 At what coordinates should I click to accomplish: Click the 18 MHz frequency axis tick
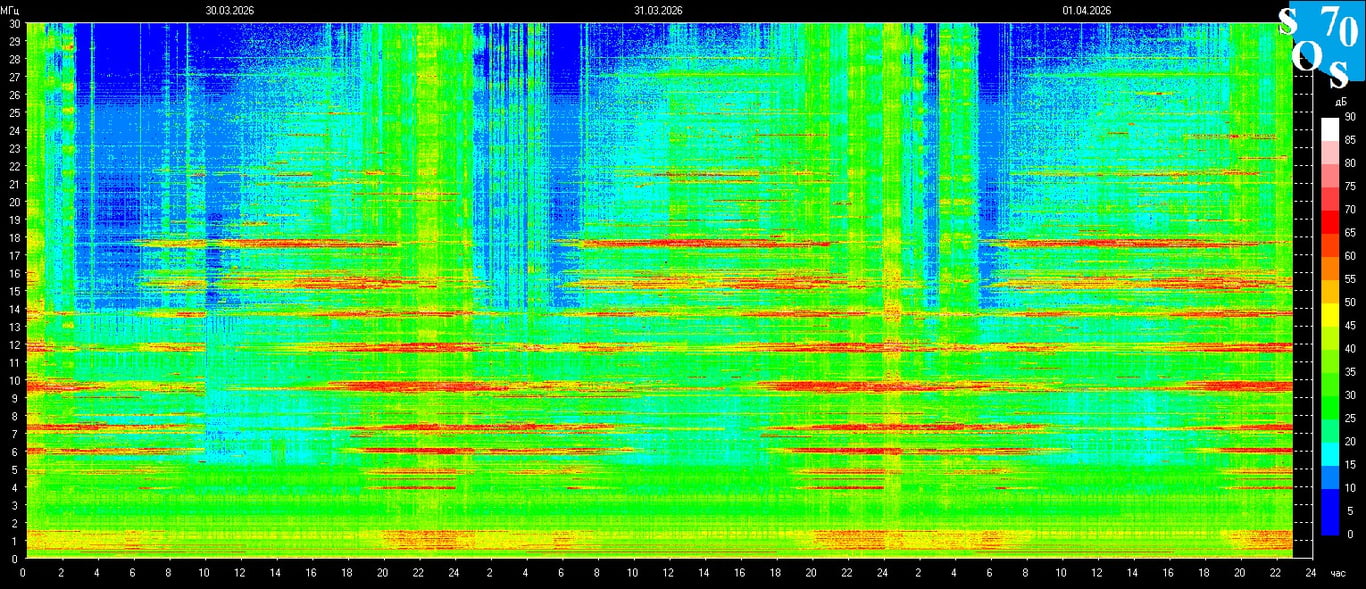[x=14, y=237]
